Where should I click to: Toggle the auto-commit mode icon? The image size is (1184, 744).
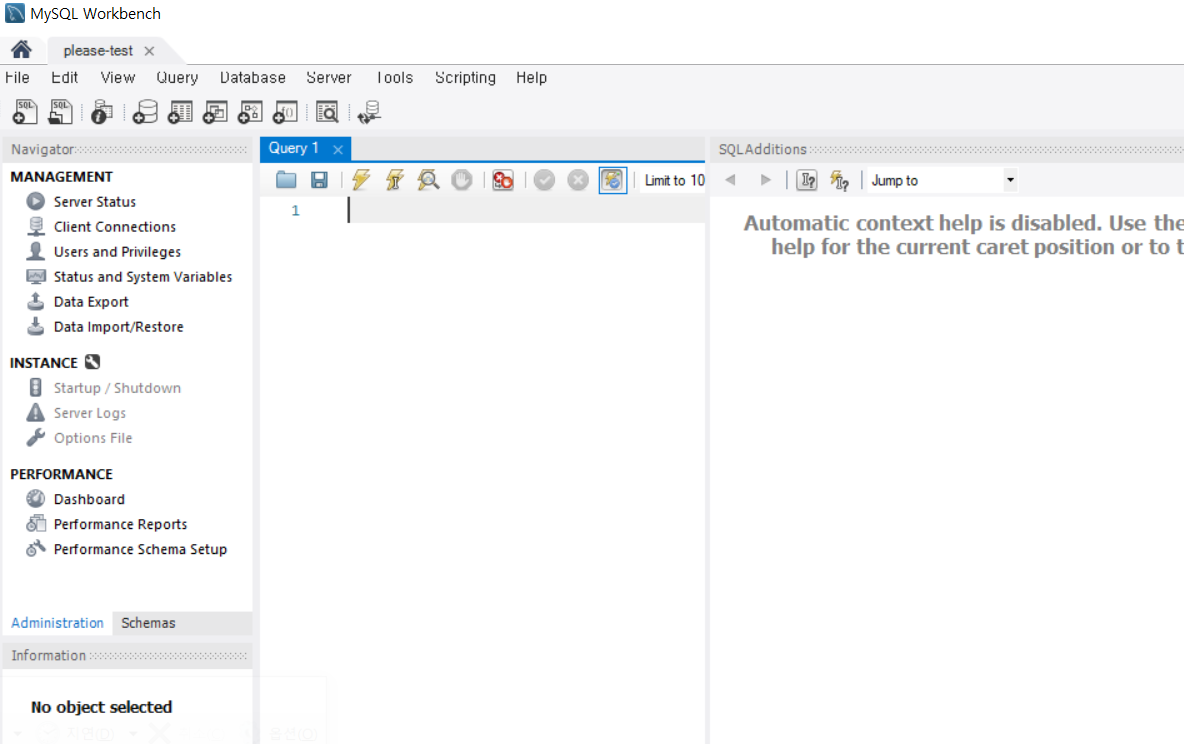(x=612, y=180)
